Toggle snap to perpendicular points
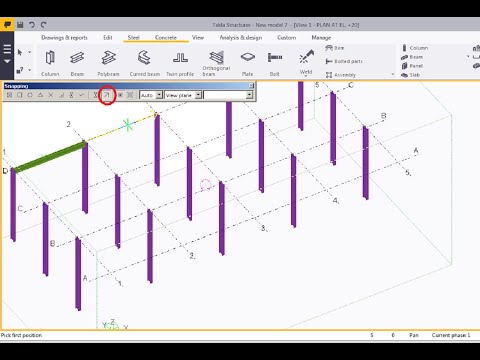The image size is (480, 360). pos(61,95)
